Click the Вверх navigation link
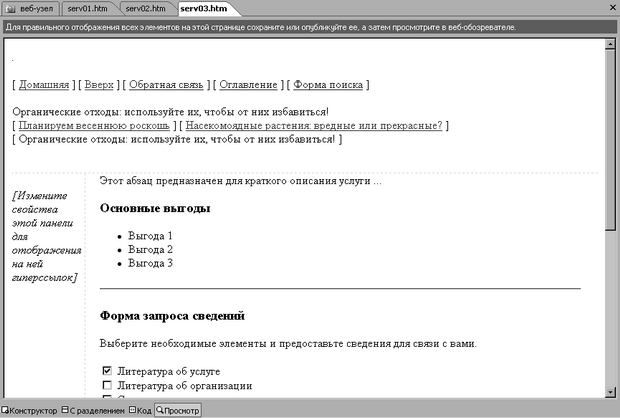Viewport: 620px width, 418px height. tap(98, 85)
